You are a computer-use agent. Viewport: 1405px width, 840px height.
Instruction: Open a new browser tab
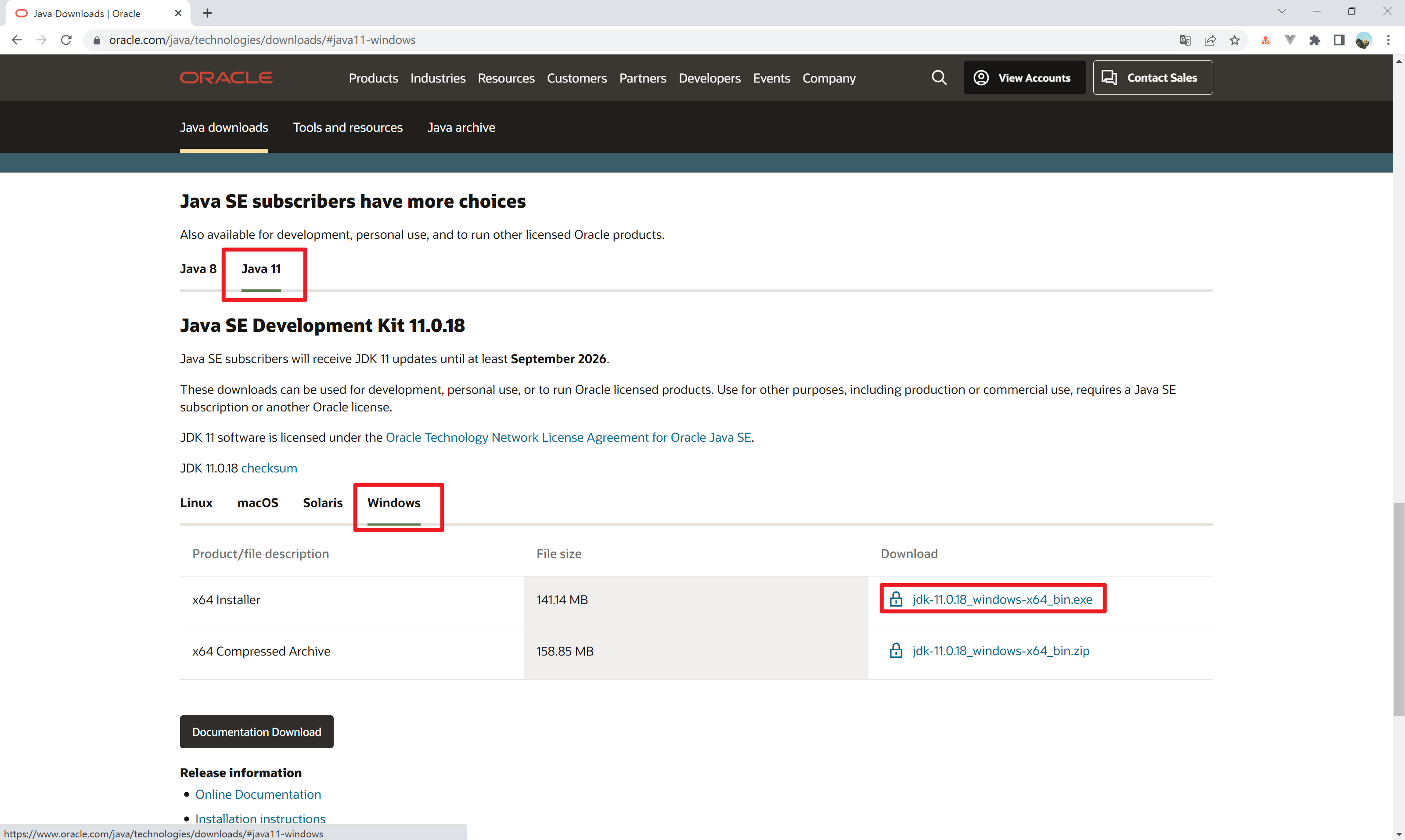[x=207, y=13]
